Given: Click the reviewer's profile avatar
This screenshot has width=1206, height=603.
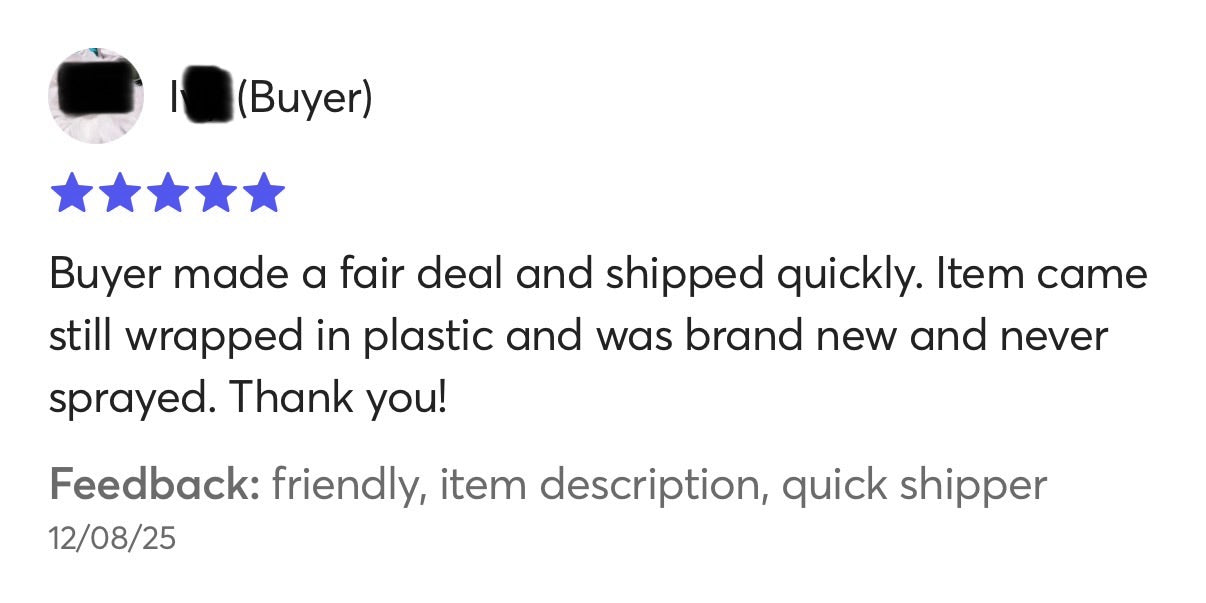Looking at the screenshot, I should click(x=95, y=96).
